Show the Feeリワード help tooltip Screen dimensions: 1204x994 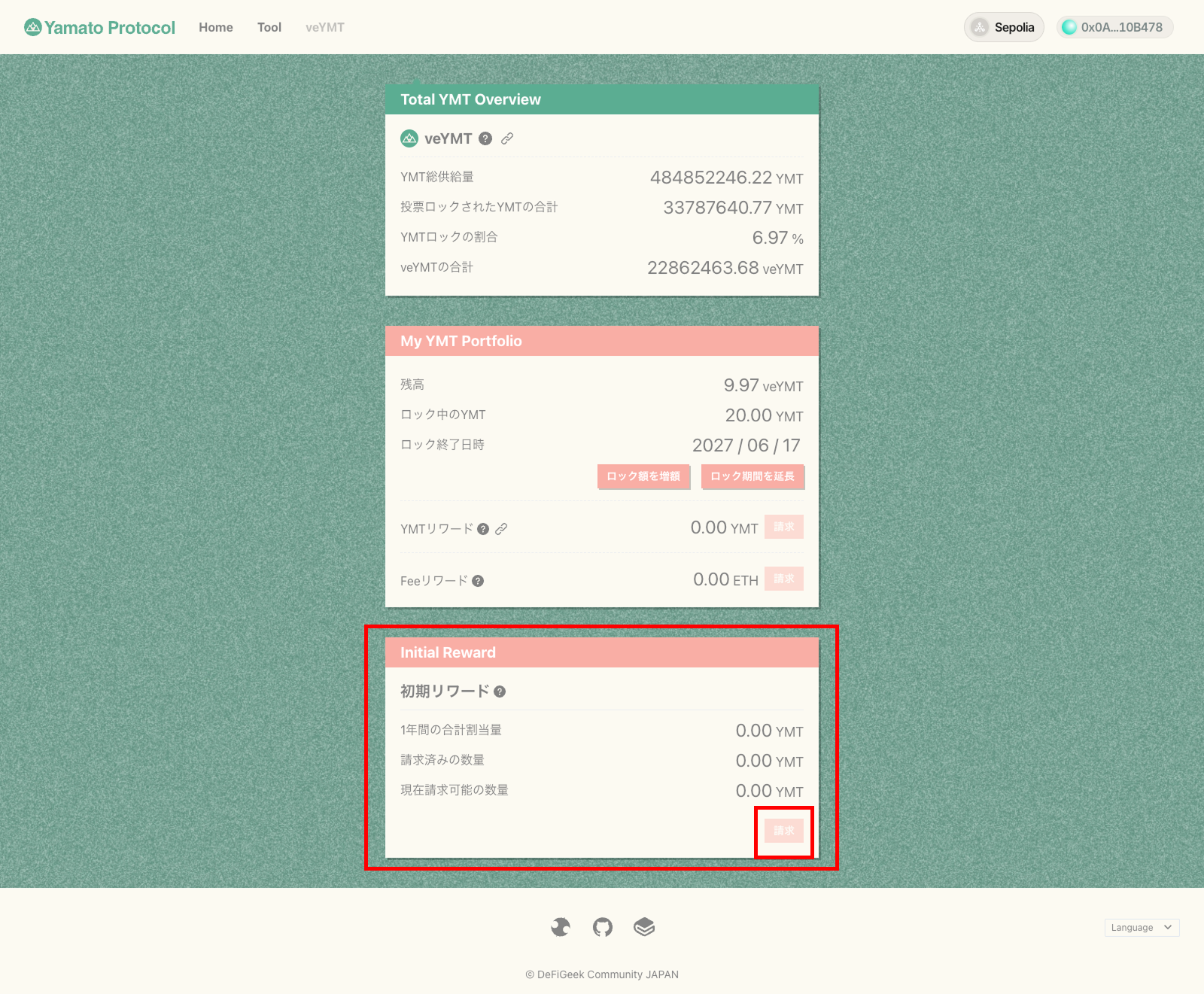tap(478, 581)
